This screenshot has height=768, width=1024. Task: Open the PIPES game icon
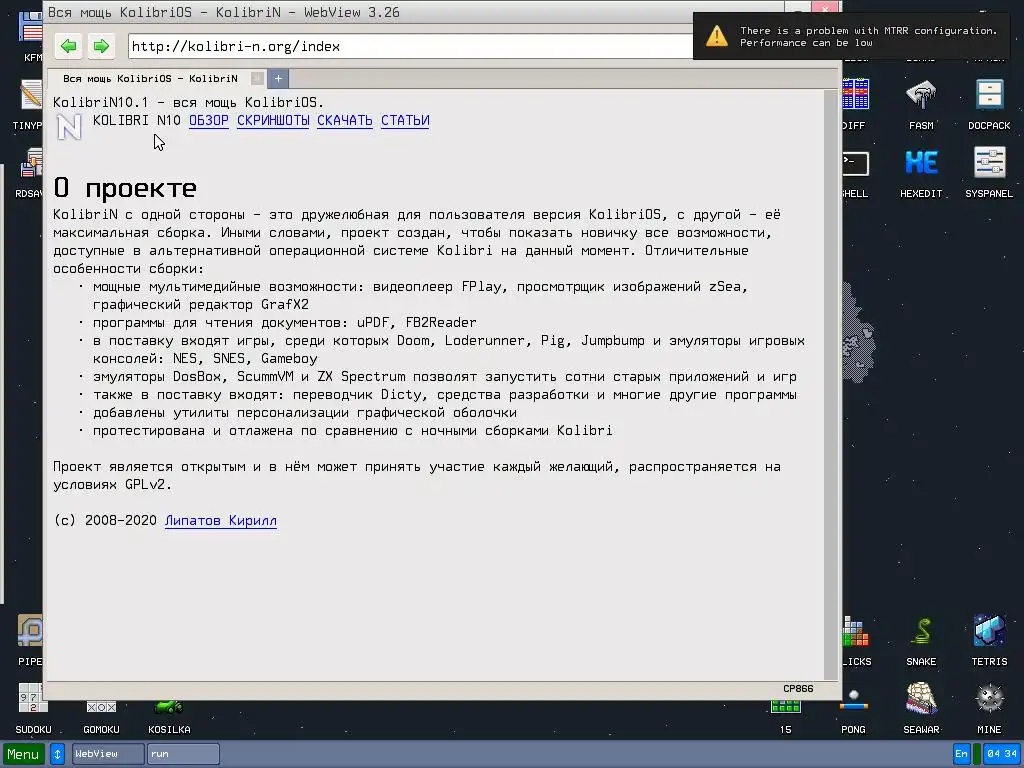[x=29, y=641]
